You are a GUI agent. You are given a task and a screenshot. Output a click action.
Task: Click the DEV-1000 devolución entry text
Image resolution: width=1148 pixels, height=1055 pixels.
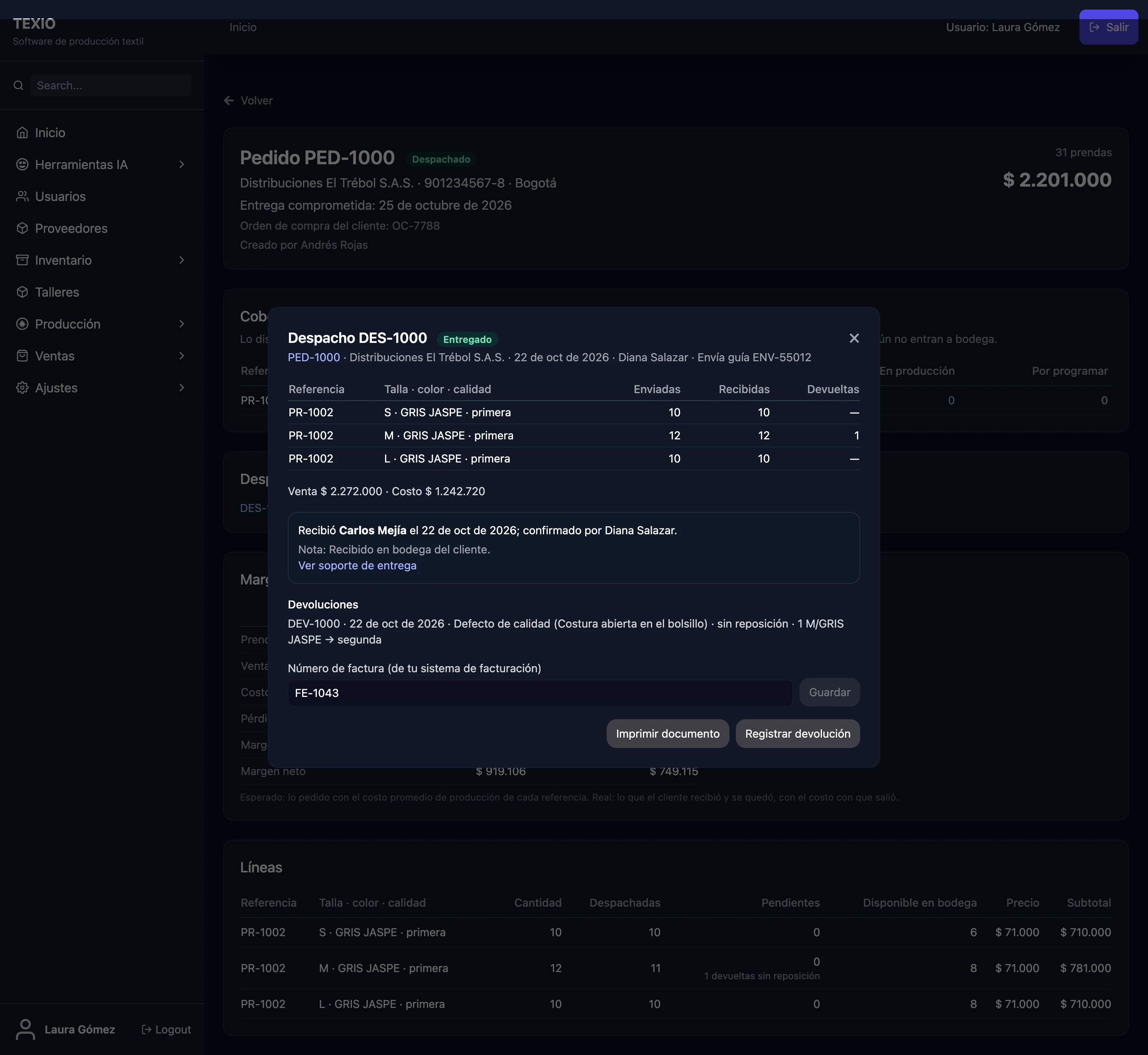tap(565, 632)
